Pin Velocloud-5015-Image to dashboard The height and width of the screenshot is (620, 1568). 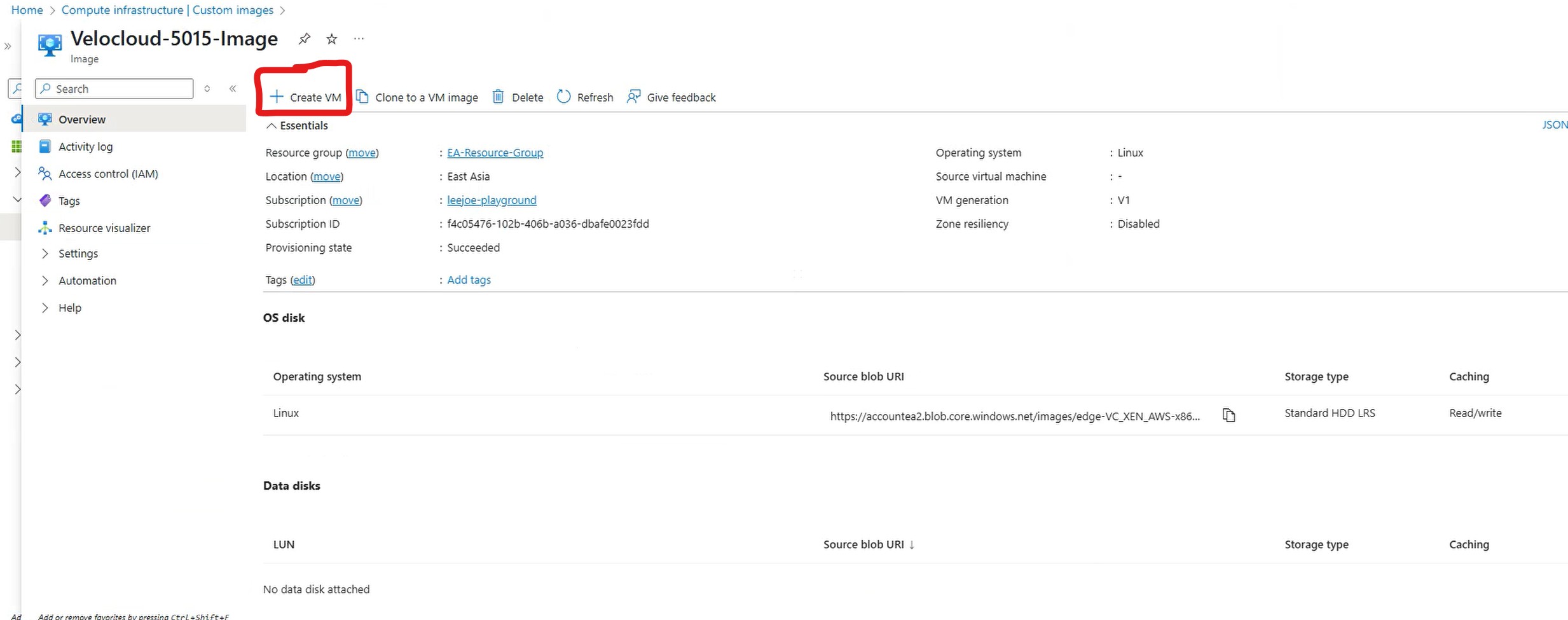coord(305,39)
